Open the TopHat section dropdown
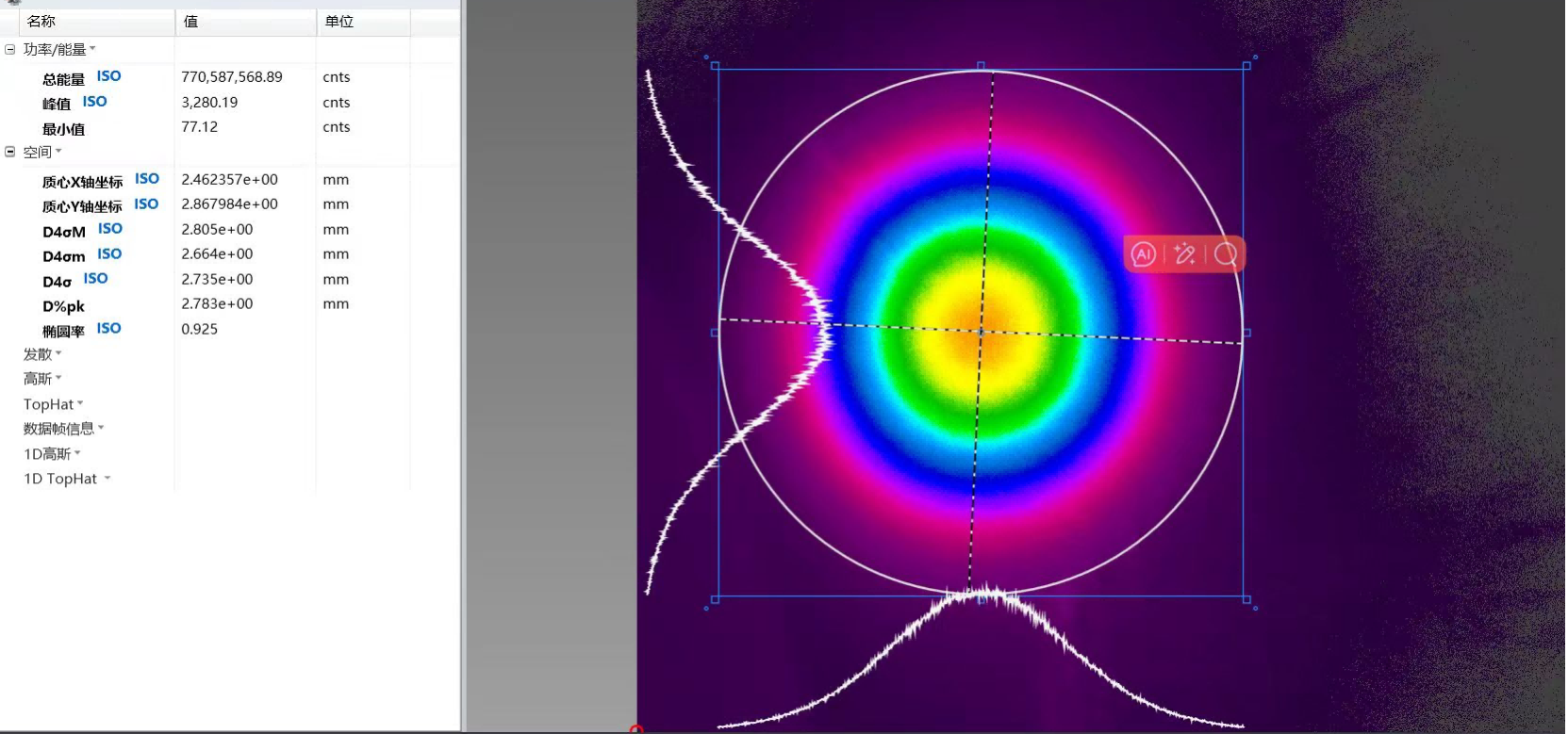 point(53,404)
